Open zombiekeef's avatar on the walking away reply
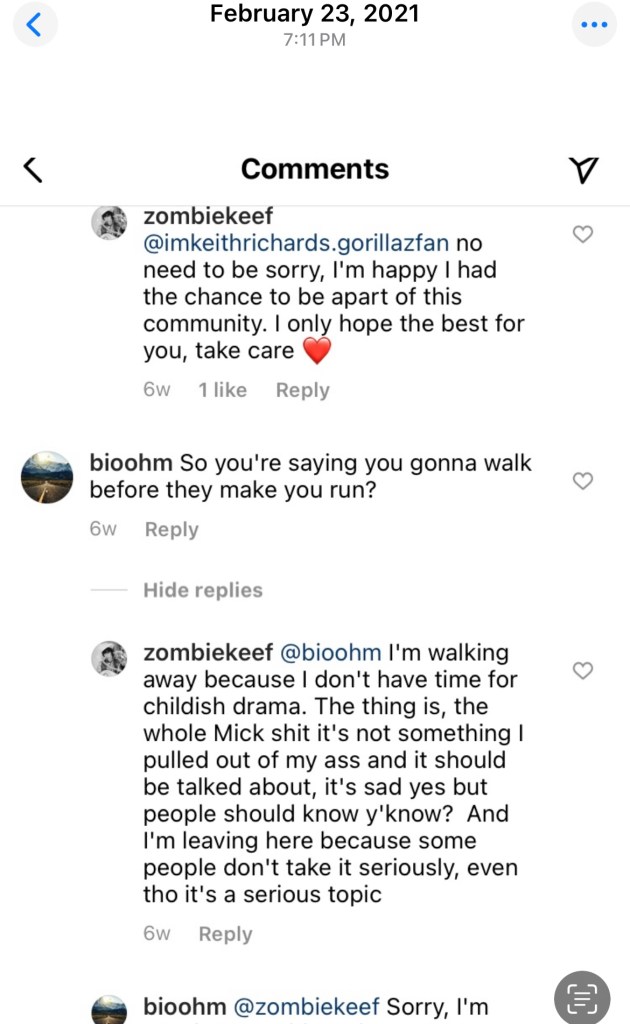The width and height of the screenshot is (630, 1024). pyautogui.click(x=109, y=659)
